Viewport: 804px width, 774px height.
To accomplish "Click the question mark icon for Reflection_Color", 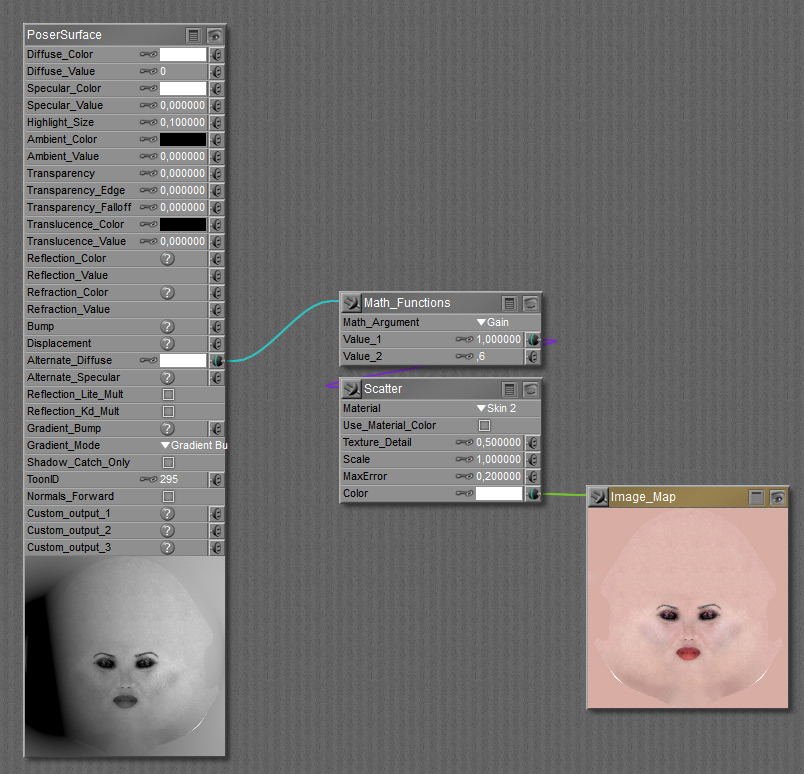I will pyautogui.click(x=168, y=259).
